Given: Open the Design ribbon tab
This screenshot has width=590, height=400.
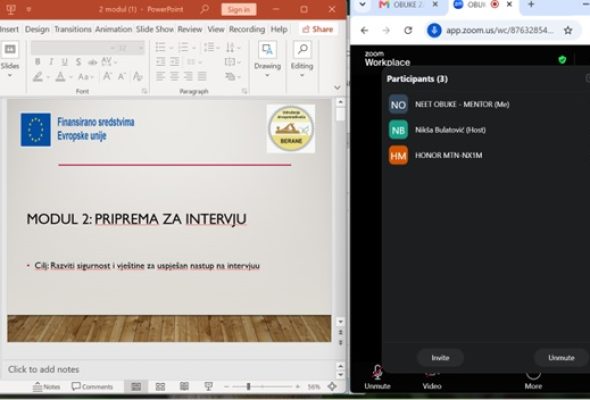Looking at the screenshot, I should coord(37,29).
